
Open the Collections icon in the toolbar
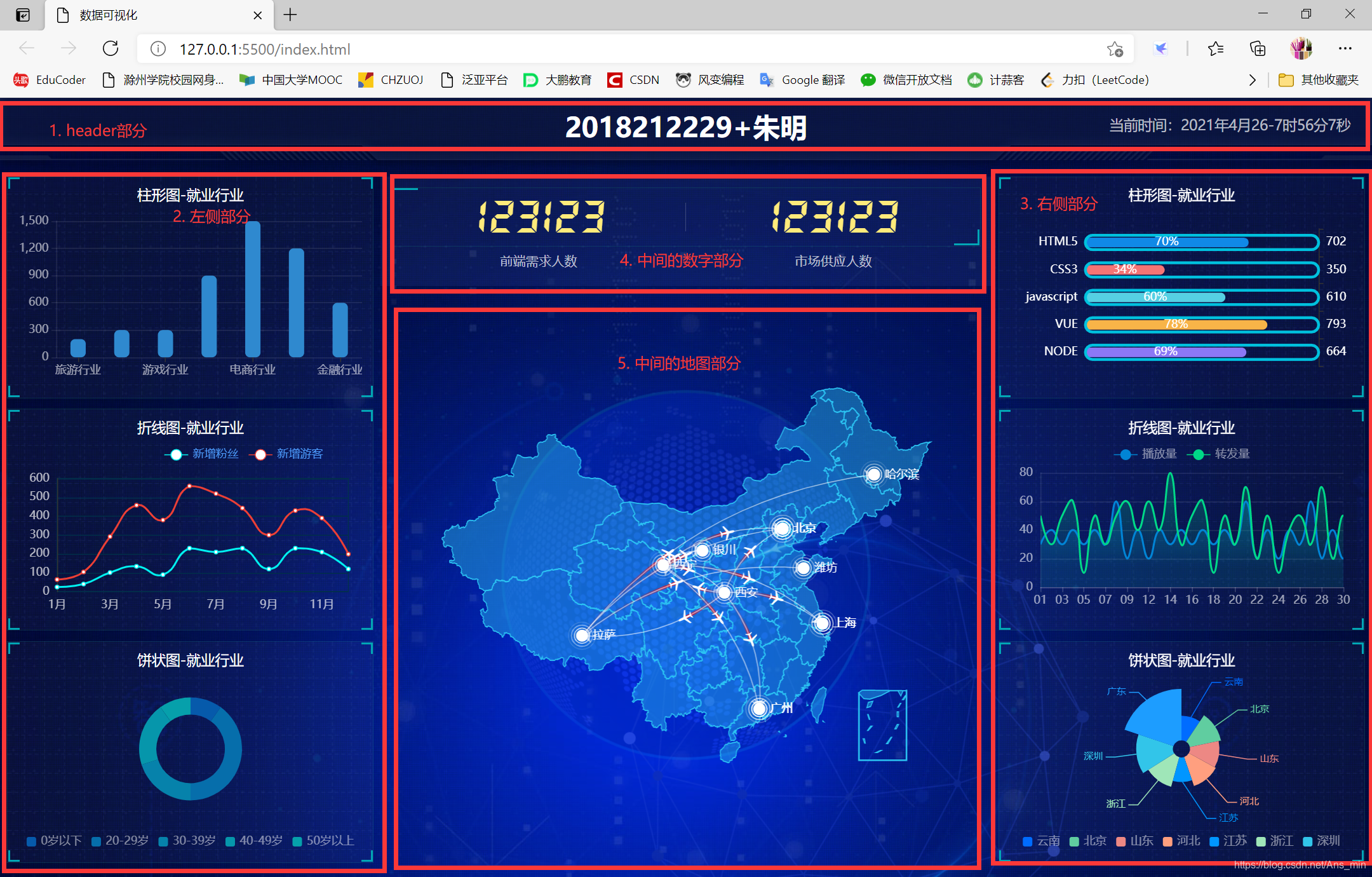tap(1258, 48)
